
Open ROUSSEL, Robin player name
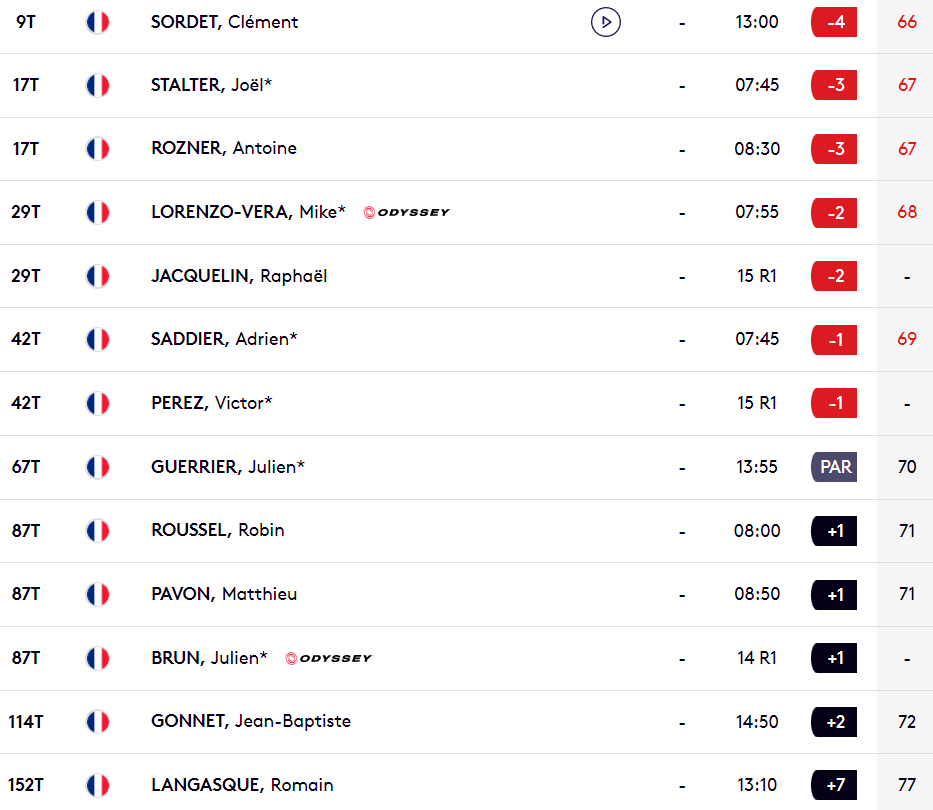218,530
